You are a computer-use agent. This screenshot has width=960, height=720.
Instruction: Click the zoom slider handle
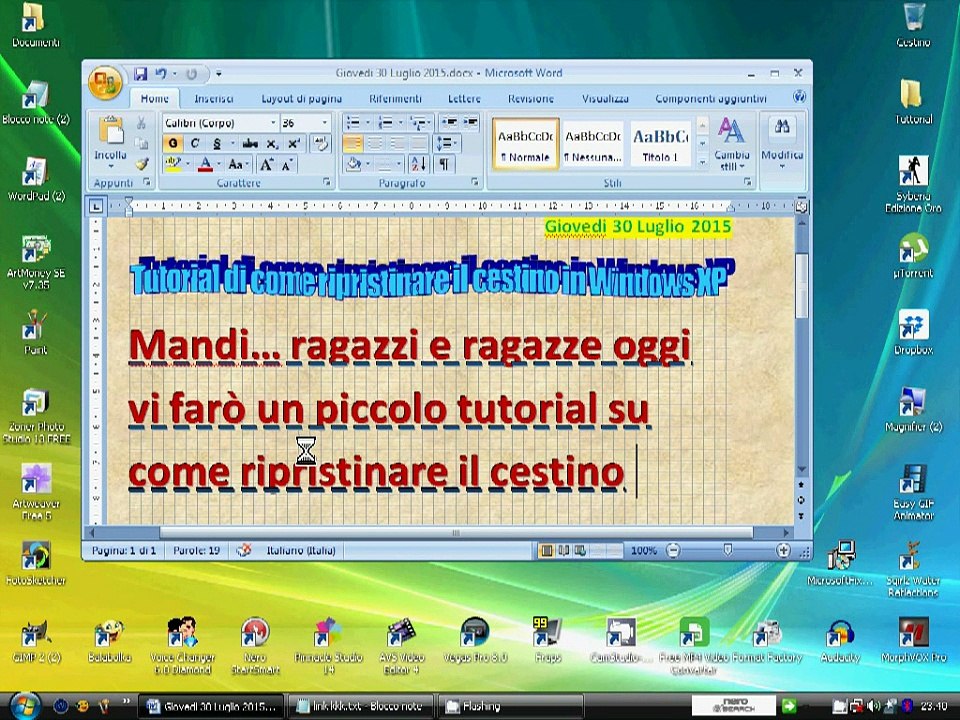pos(727,550)
